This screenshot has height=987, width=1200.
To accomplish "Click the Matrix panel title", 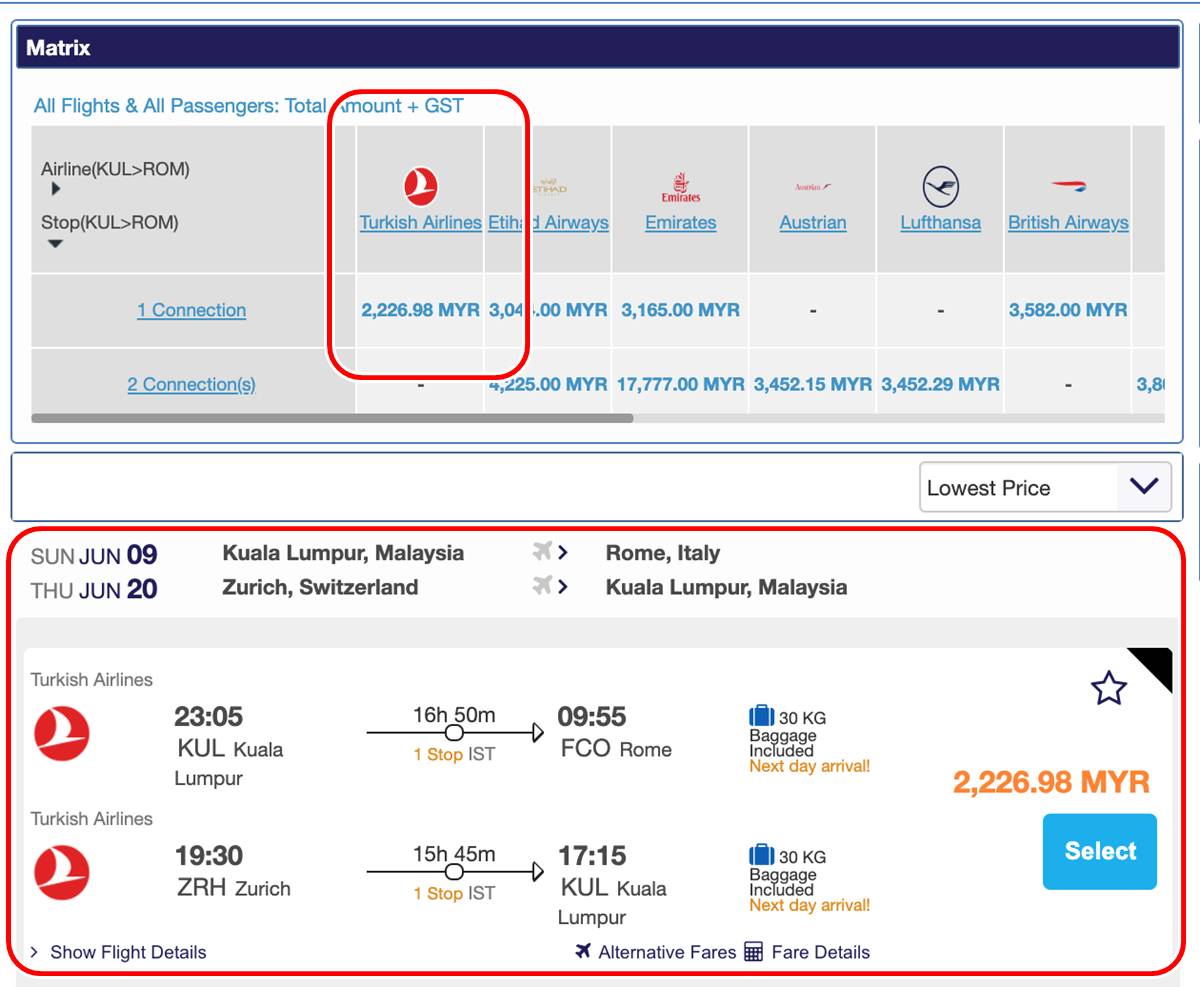I will click(x=58, y=47).
